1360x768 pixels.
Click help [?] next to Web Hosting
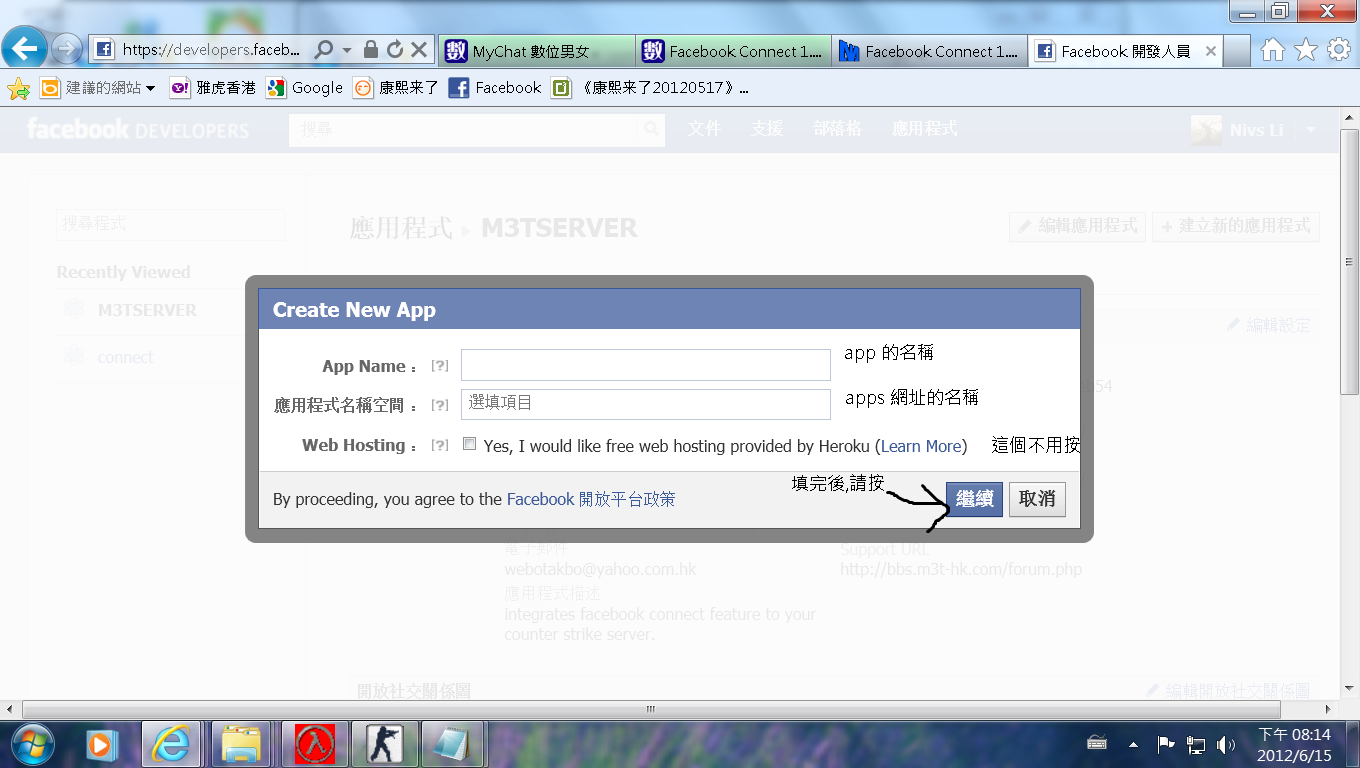(x=439, y=445)
